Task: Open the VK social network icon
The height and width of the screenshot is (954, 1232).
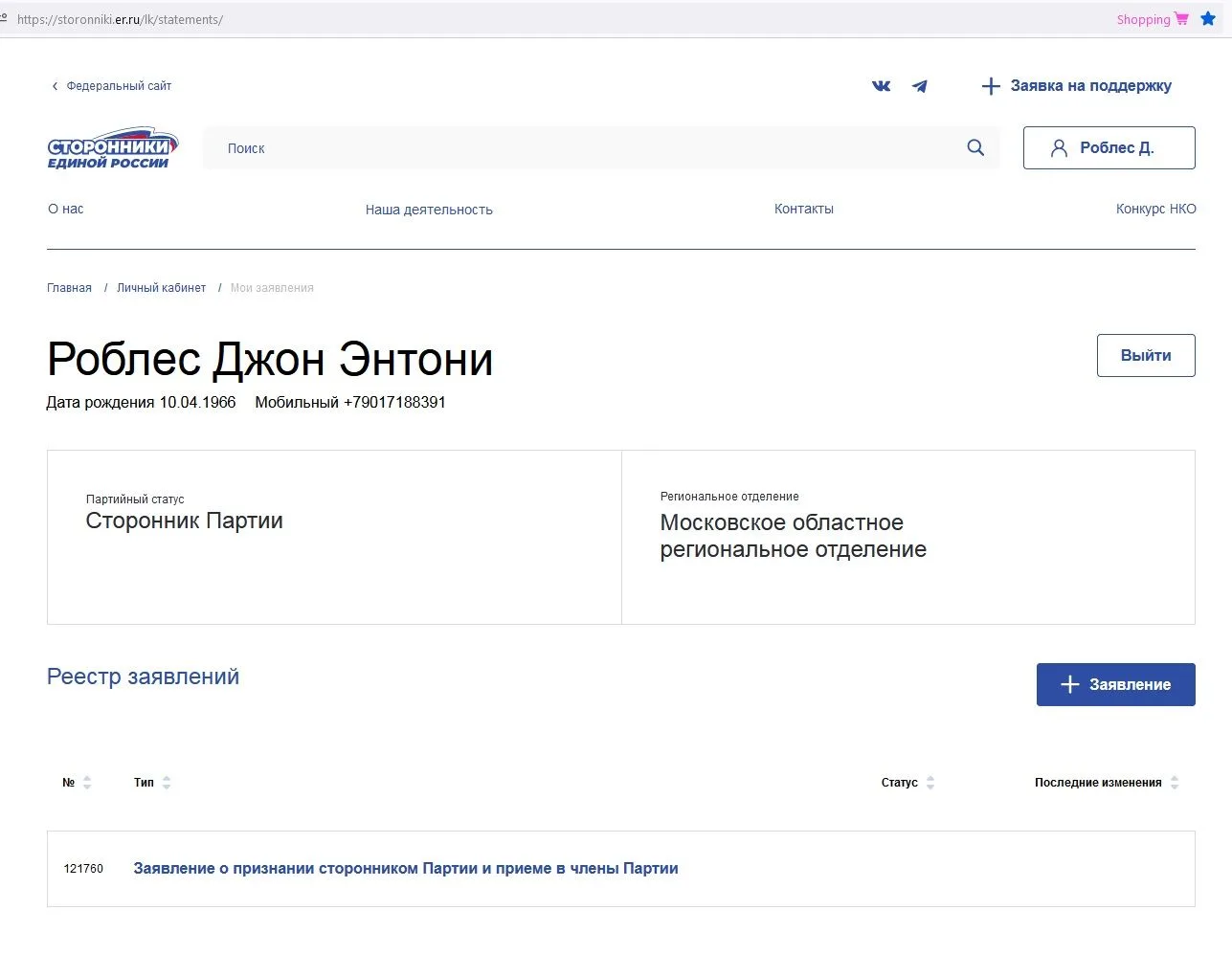Action: (881, 86)
